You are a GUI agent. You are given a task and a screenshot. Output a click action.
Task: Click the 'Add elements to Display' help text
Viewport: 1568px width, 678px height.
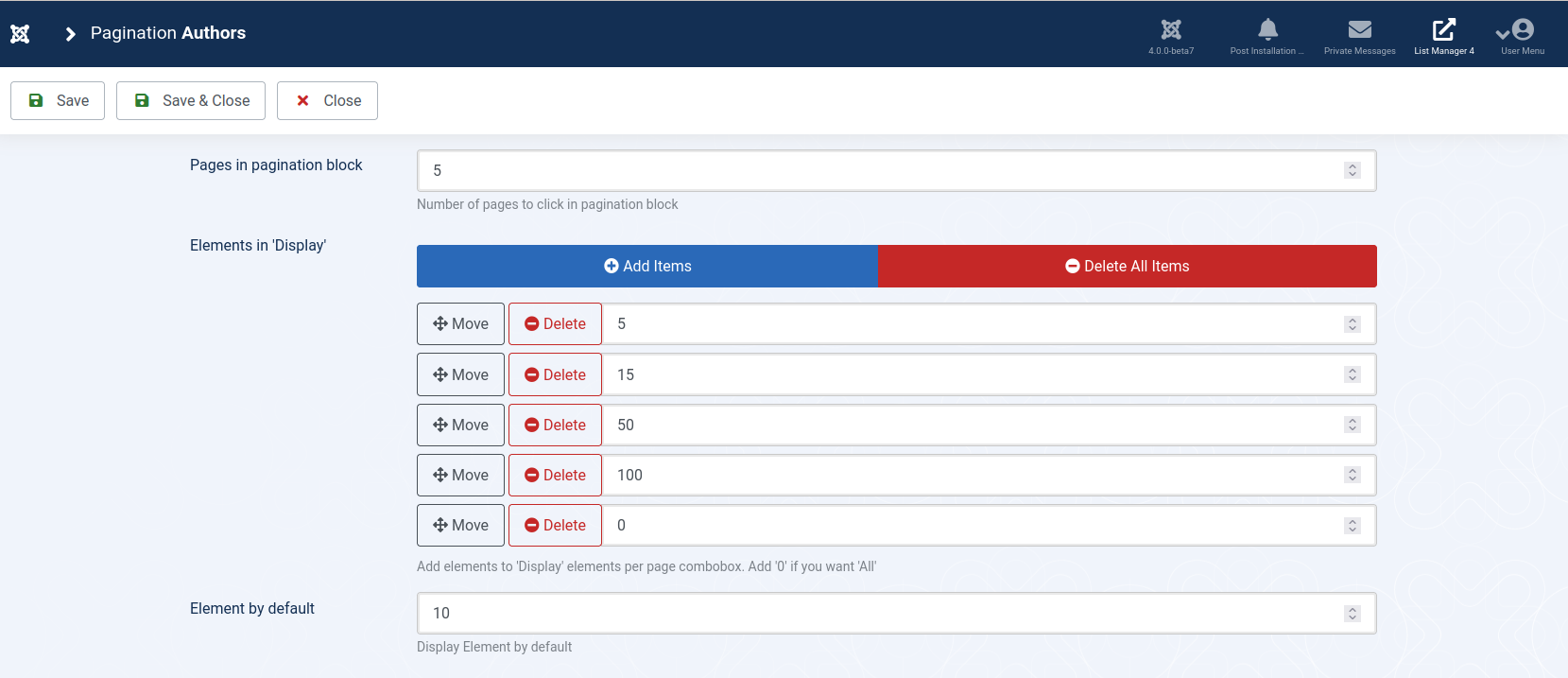coord(646,566)
